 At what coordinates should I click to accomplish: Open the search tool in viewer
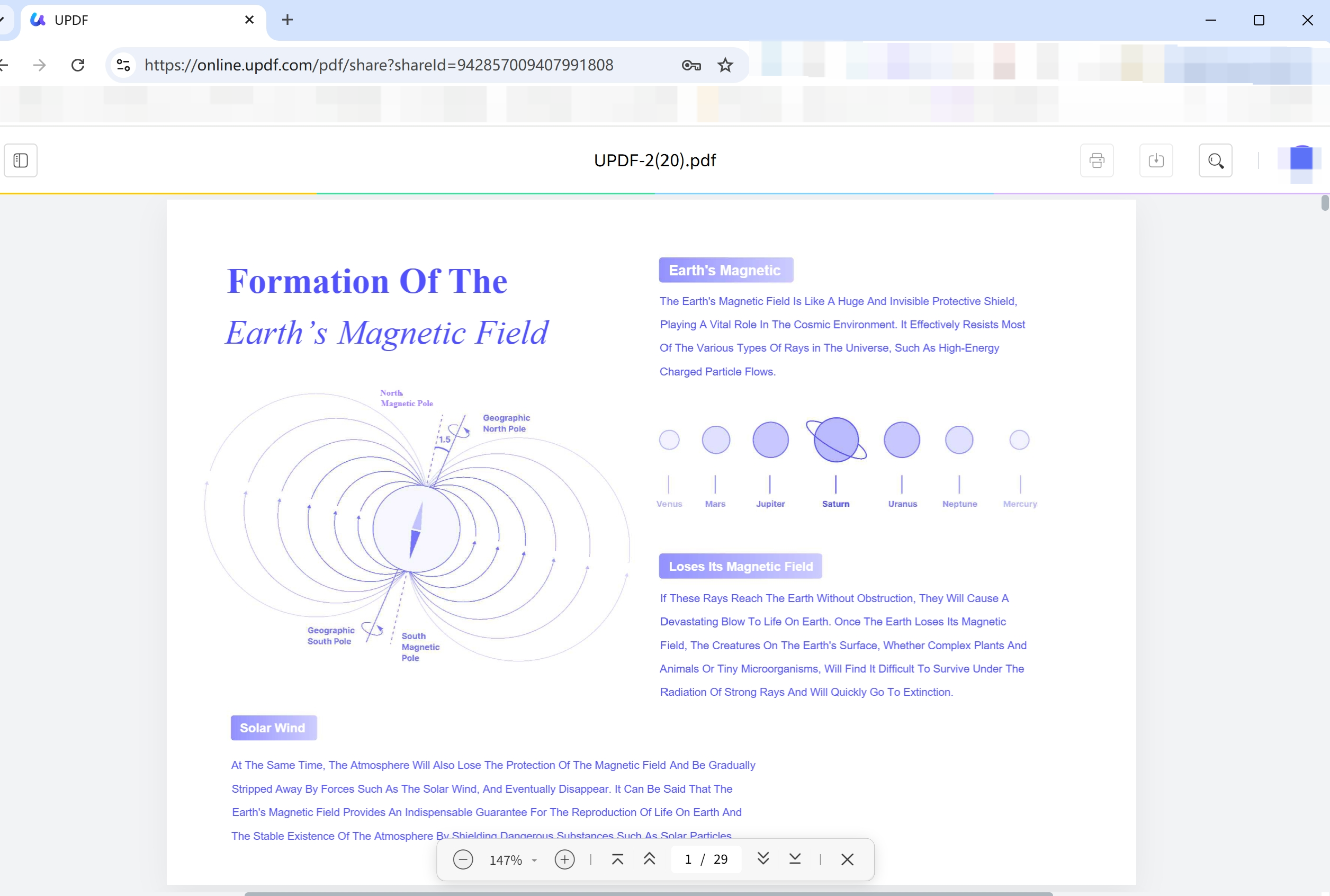click(1215, 160)
